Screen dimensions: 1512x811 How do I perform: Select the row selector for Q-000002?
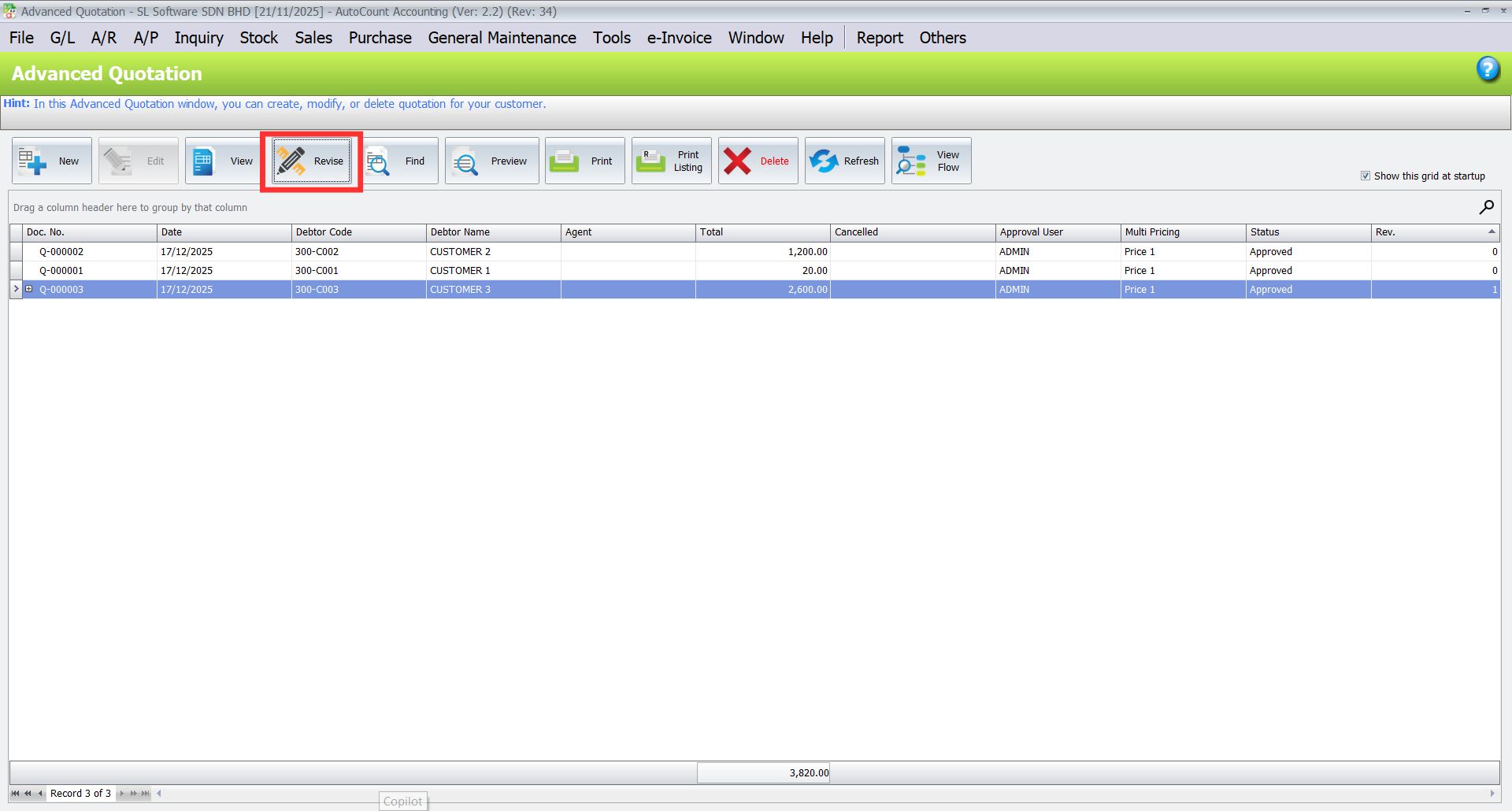click(16, 251)
